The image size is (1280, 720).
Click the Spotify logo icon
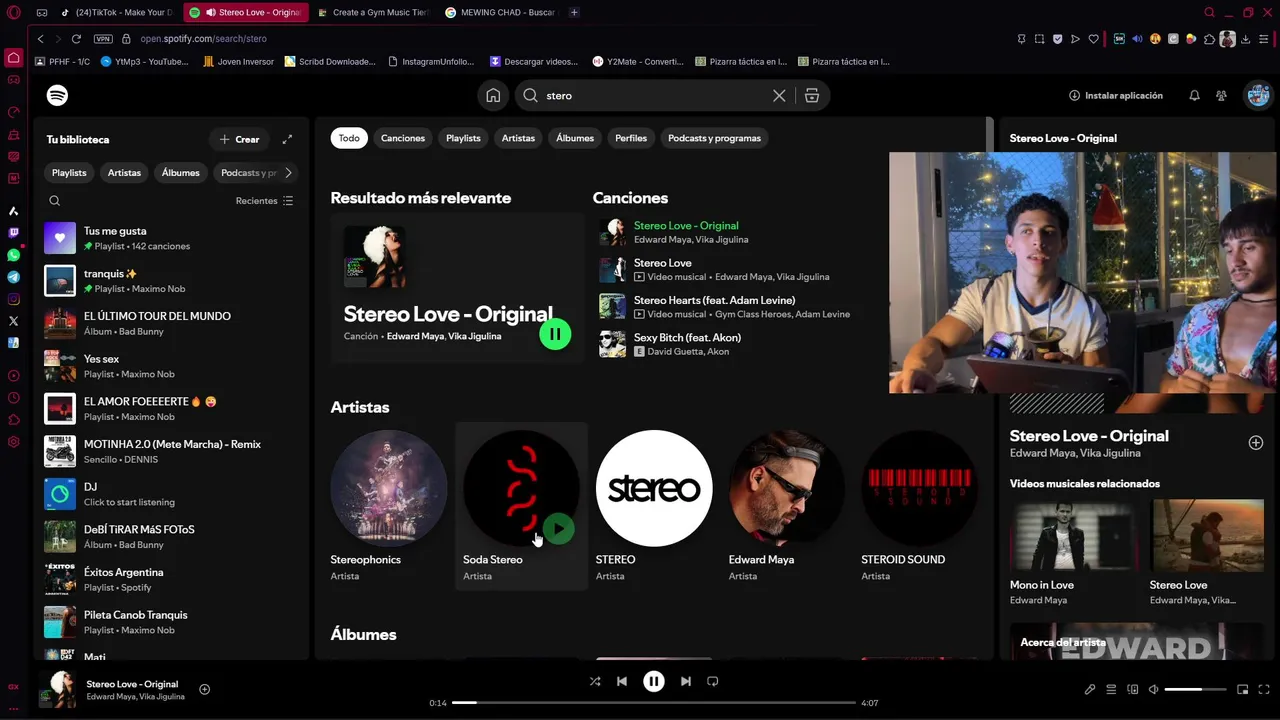tap(57, 95)
